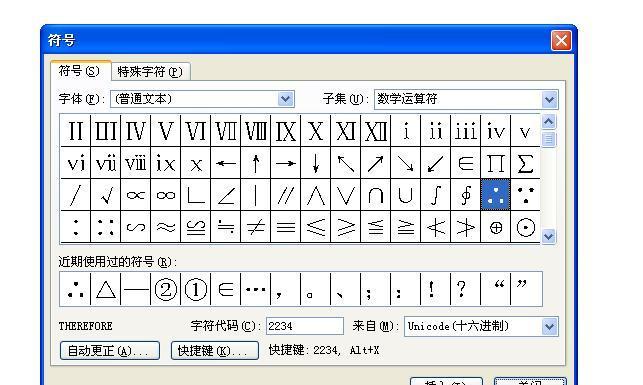Open the font dropdown list
Image resolution: width=643 pixels, height=385 pixels.
285,99
